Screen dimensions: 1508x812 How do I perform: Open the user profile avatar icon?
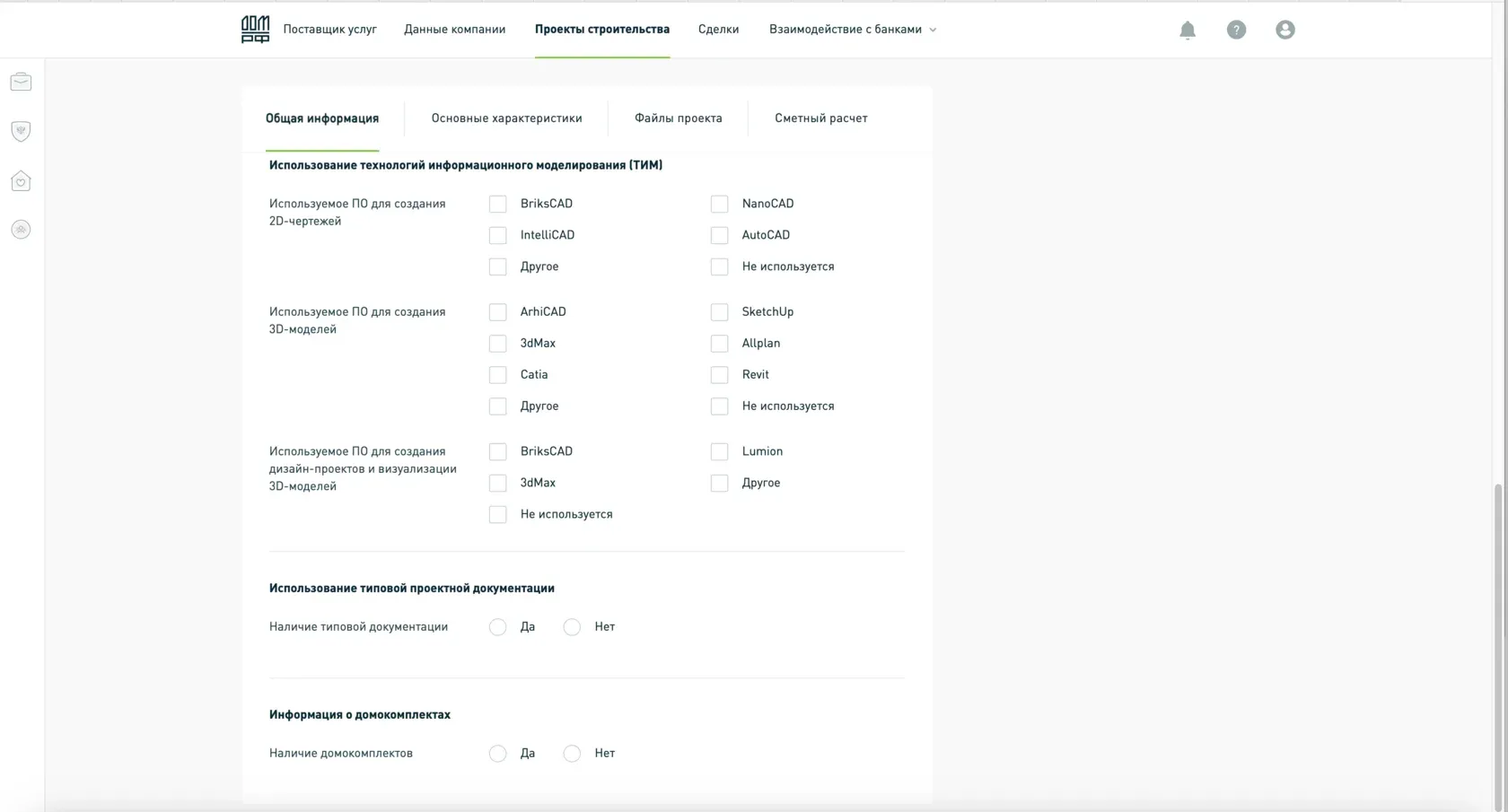coord(1285,30)
